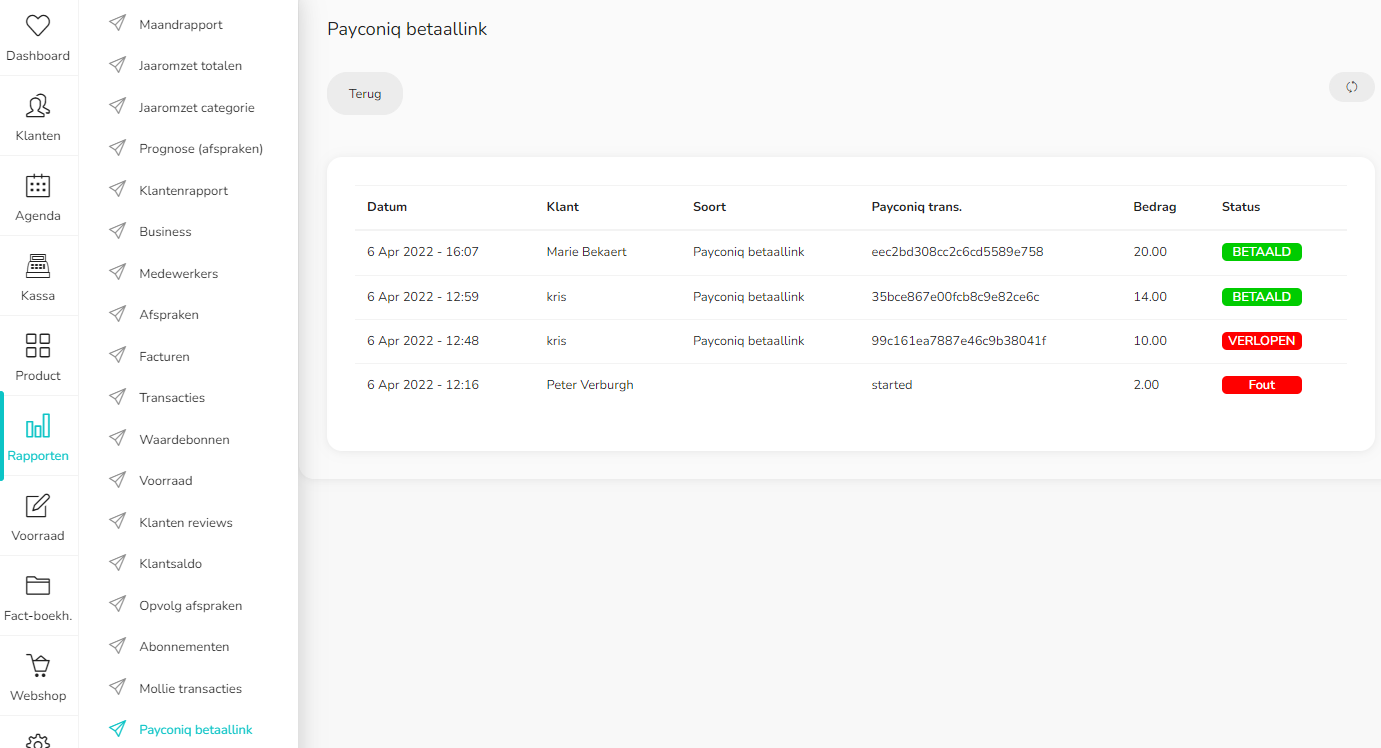Image resolution: width=1381 pixels, height=748 pixels.
Task: Open the Dashboard heart icon
Action: (38, 26)
